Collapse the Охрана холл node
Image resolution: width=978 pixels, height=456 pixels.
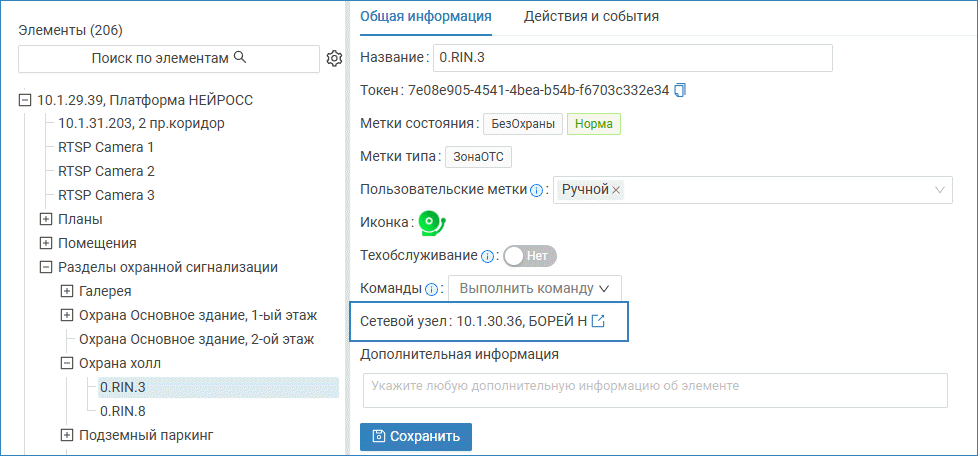66,363
